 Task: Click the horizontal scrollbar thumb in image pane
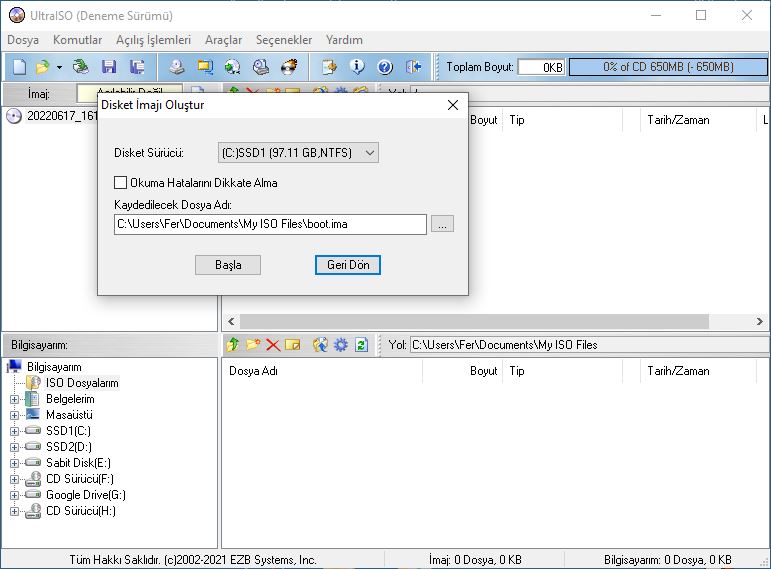[474, 322]
